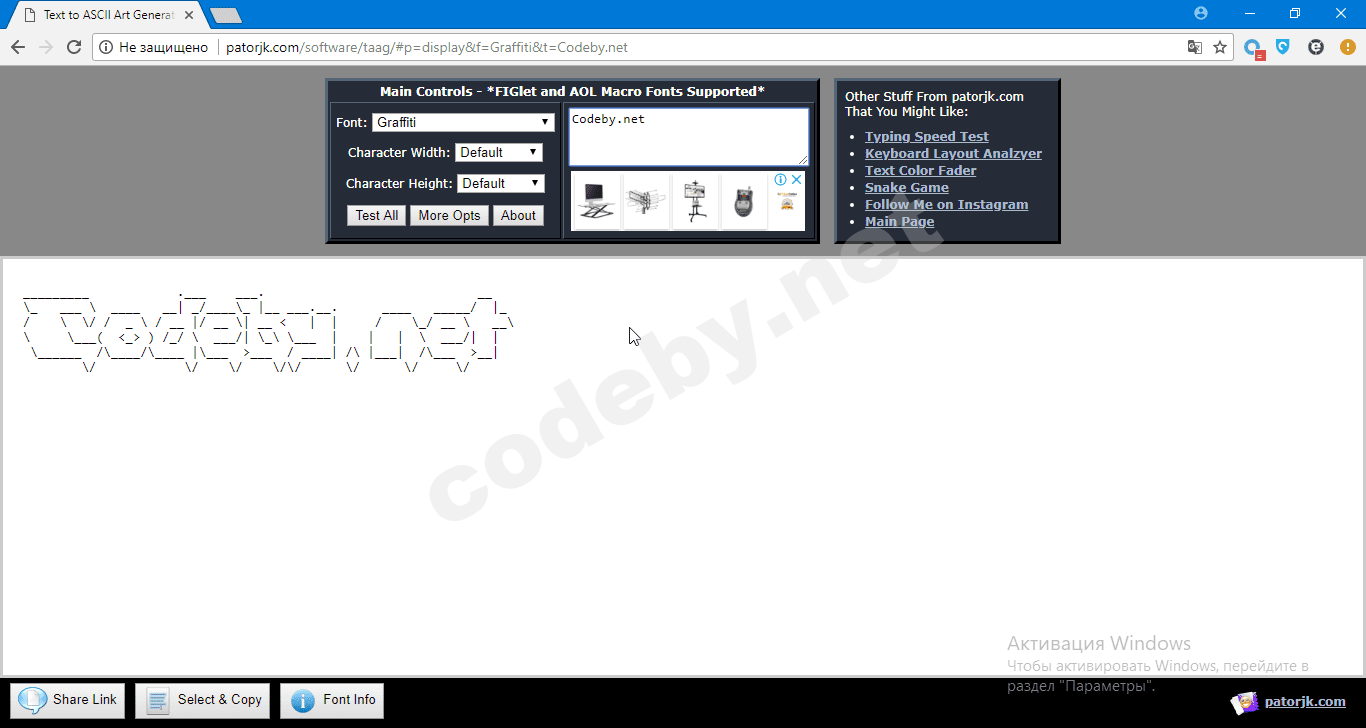The height and width of the screenshot is (728, 1366).
Task: Click the antenna bracket ad thumbnail
Action: tap(647, 201)
